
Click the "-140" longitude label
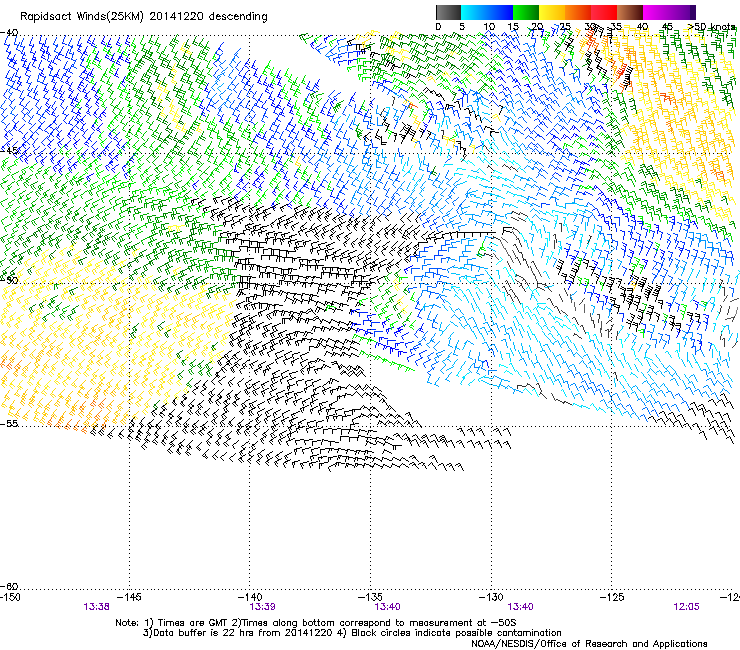coord(249,597)
